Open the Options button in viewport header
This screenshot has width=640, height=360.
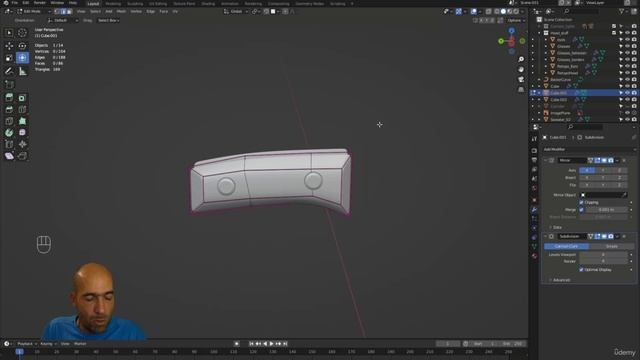pos(515,20)
